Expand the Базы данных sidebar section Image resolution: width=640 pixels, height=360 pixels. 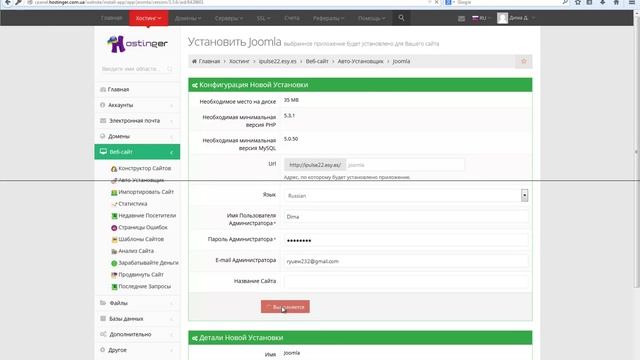coord(137,319)
